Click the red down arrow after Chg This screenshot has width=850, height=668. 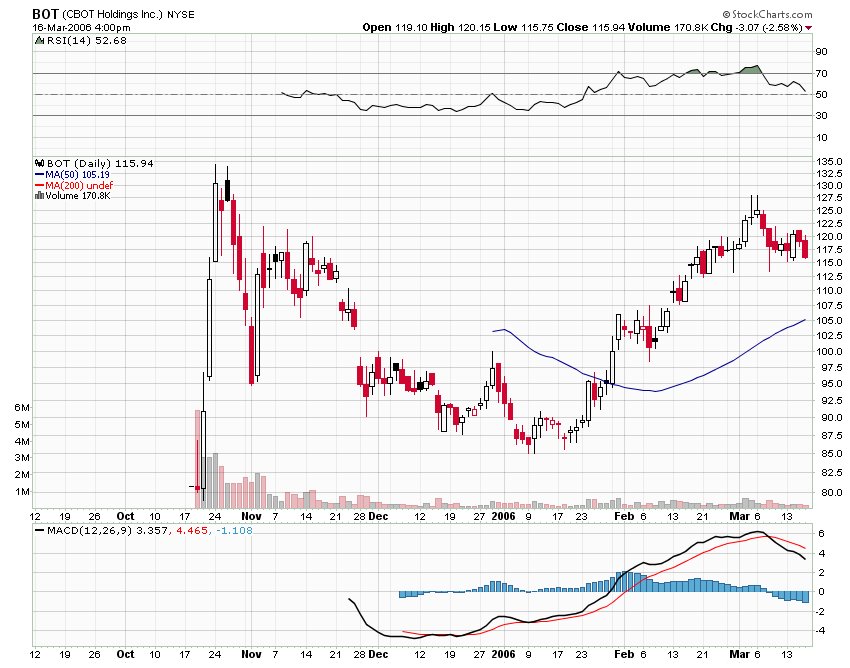809,28
